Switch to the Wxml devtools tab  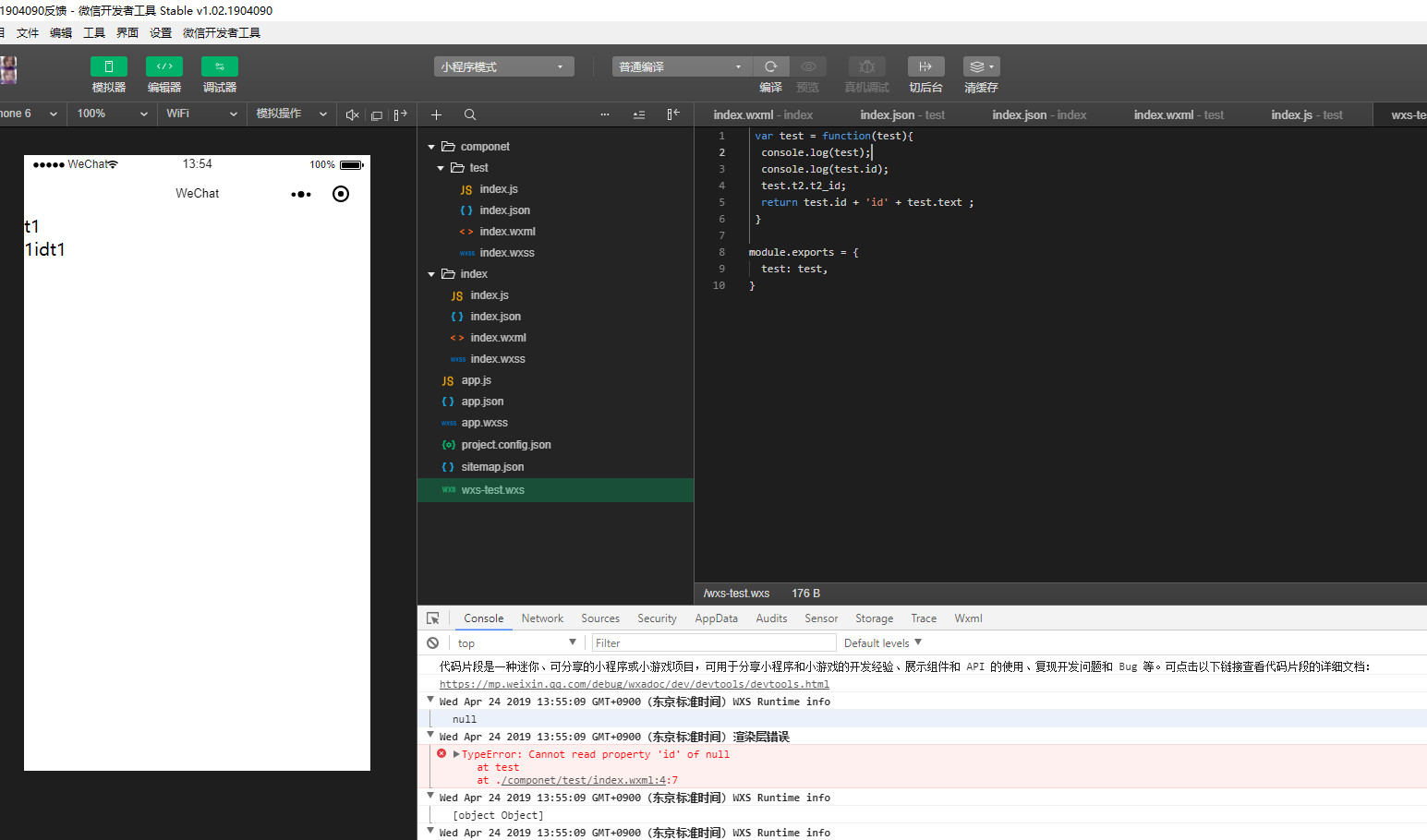(968, 618)
